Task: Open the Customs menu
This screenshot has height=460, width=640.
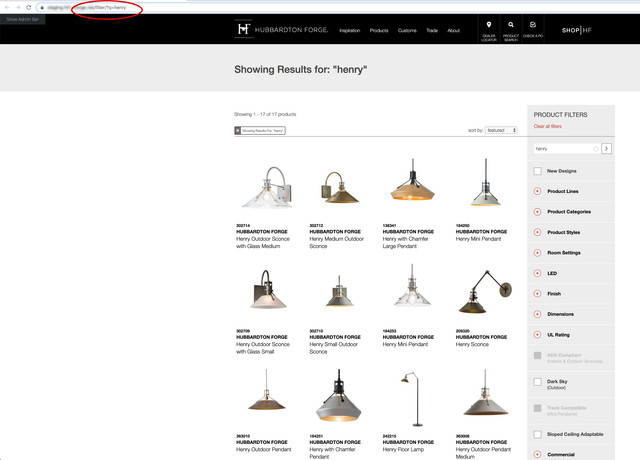Action: (x=407, y=31)
